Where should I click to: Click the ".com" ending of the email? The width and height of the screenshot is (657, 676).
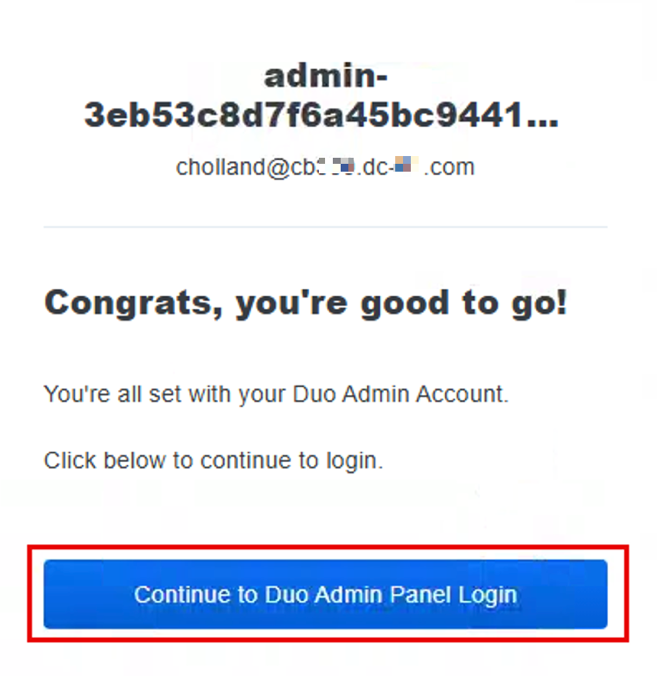[450, 167]
